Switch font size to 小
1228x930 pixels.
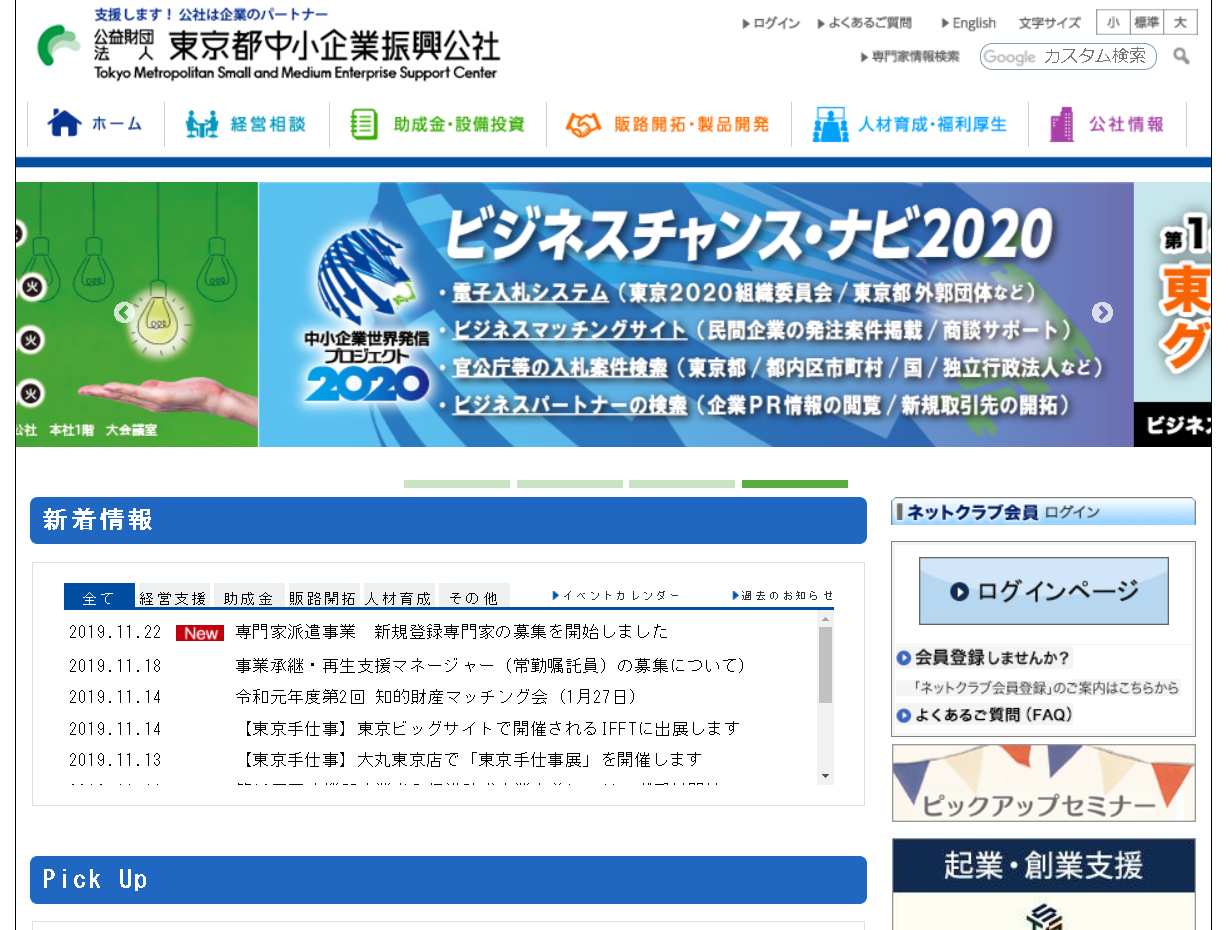(x=1113, y=21)
